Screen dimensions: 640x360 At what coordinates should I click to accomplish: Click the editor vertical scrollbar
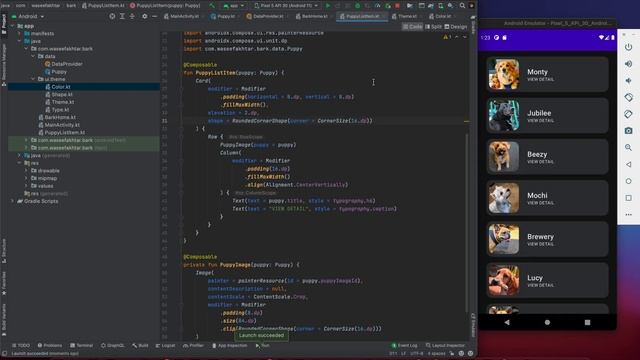coord(467,222)
